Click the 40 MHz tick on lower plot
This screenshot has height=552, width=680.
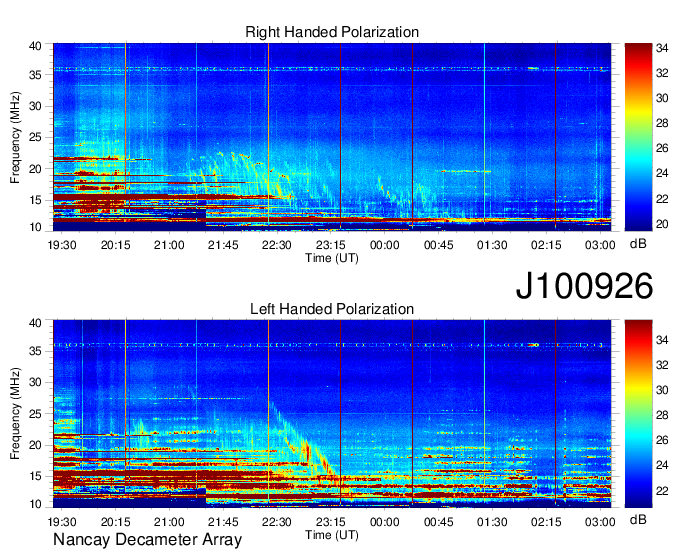tap(35, 323)
